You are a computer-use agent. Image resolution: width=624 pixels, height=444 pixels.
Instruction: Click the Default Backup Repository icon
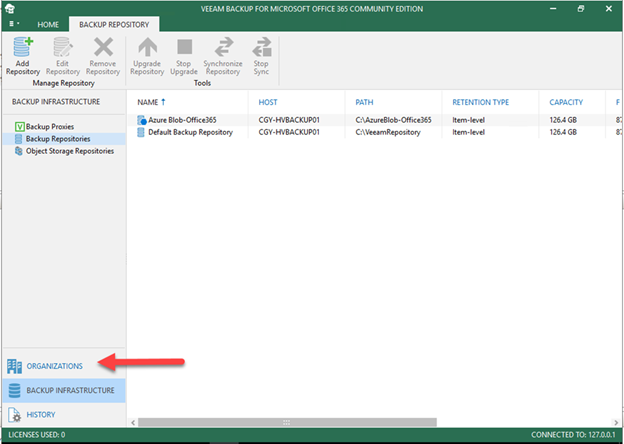(141, 132)
